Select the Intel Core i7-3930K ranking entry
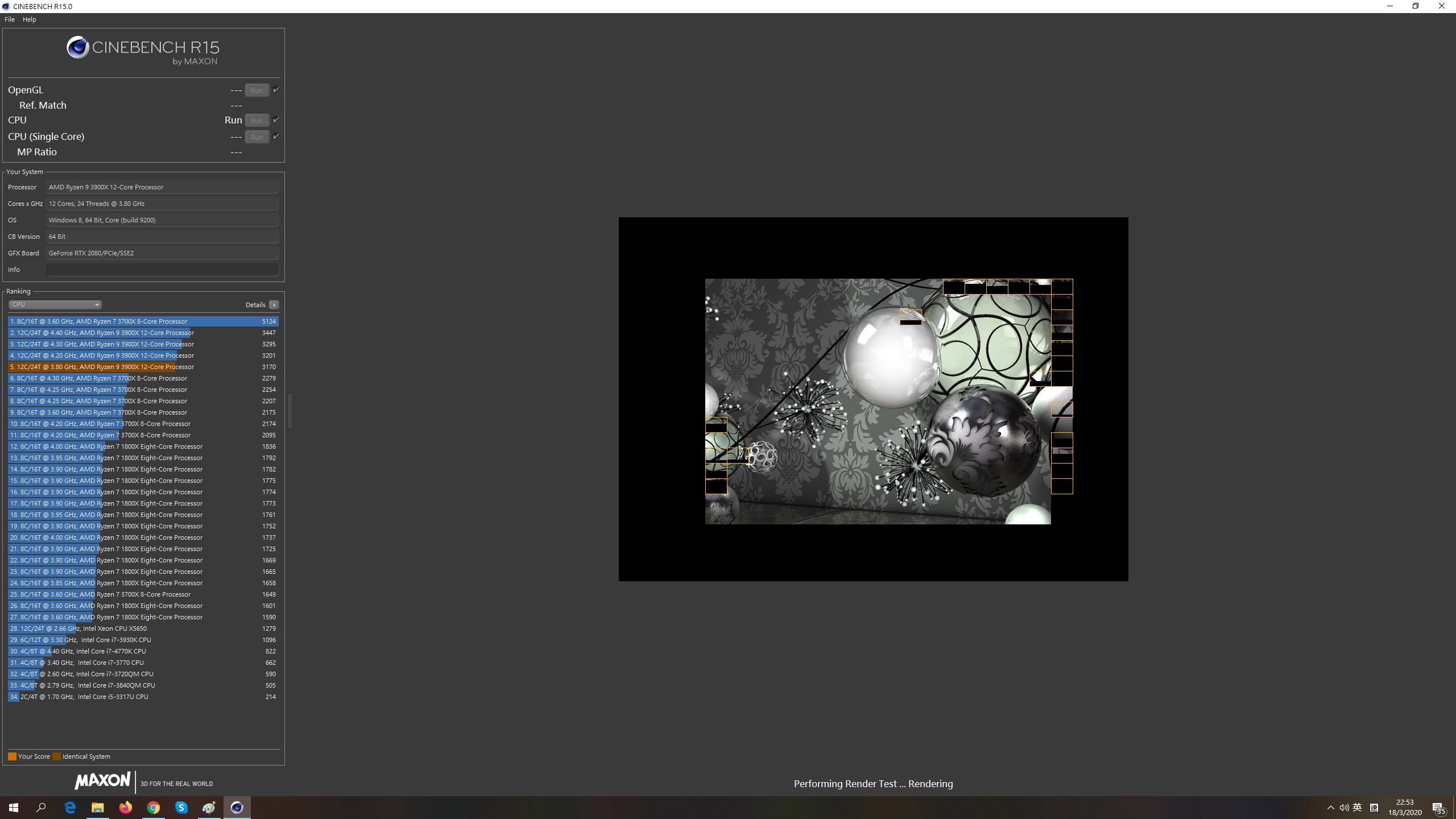This screenshot has width=1456, height=819. (x=143, y=640)
